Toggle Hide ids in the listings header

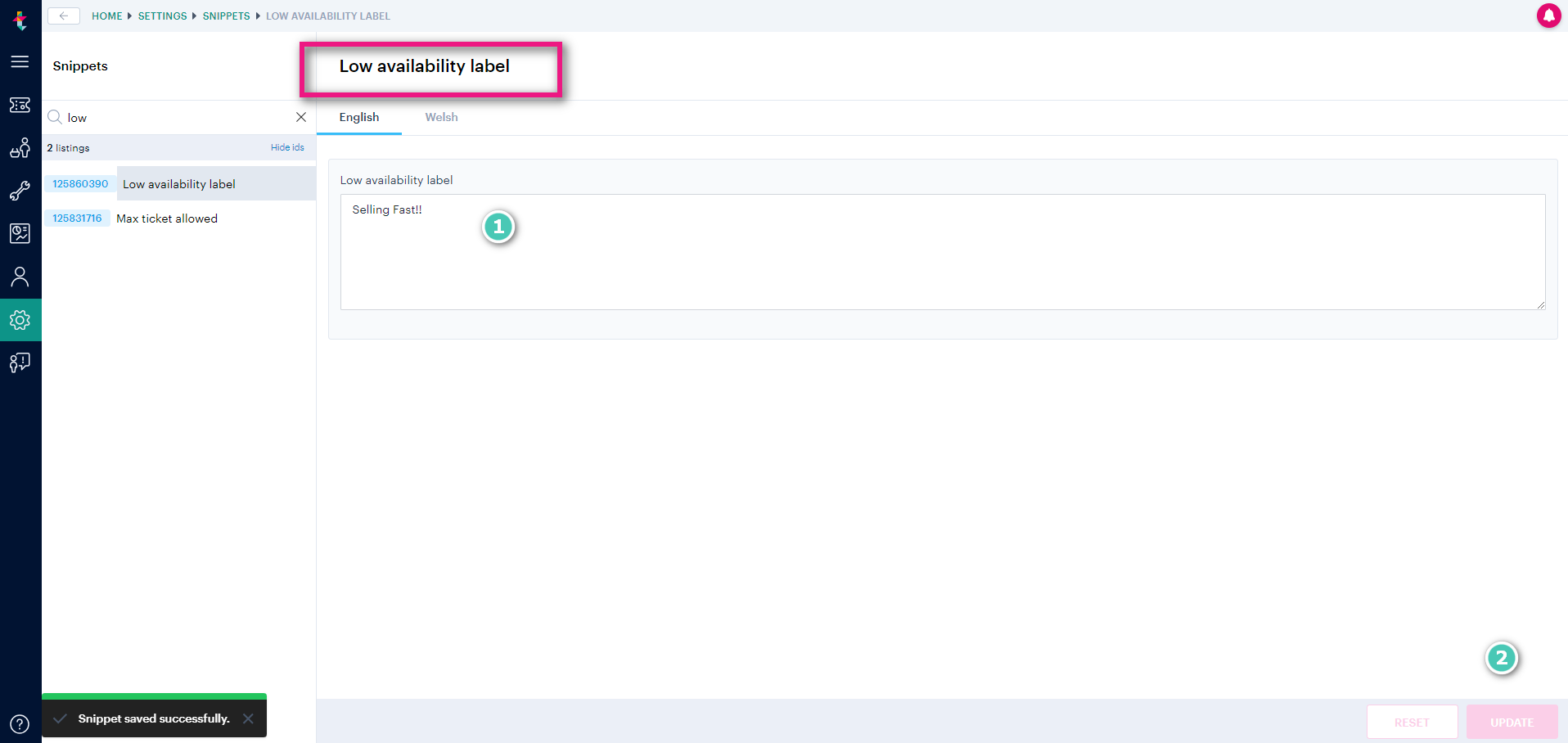coord(287,147)
